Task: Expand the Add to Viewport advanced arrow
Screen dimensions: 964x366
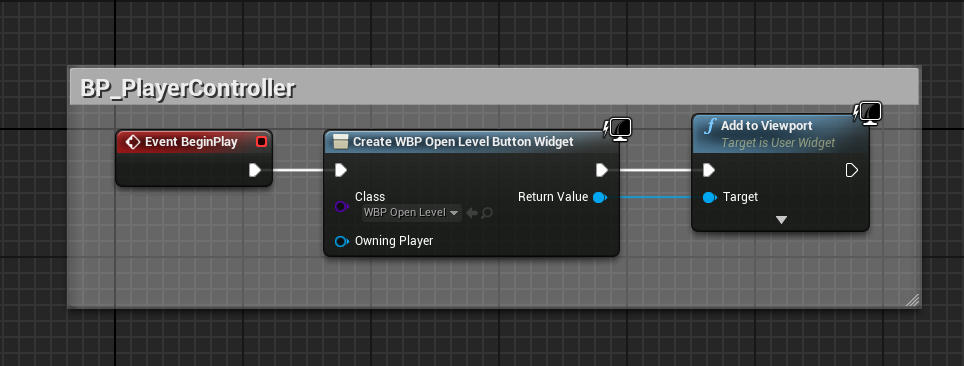Action: (x=781, y=220)
